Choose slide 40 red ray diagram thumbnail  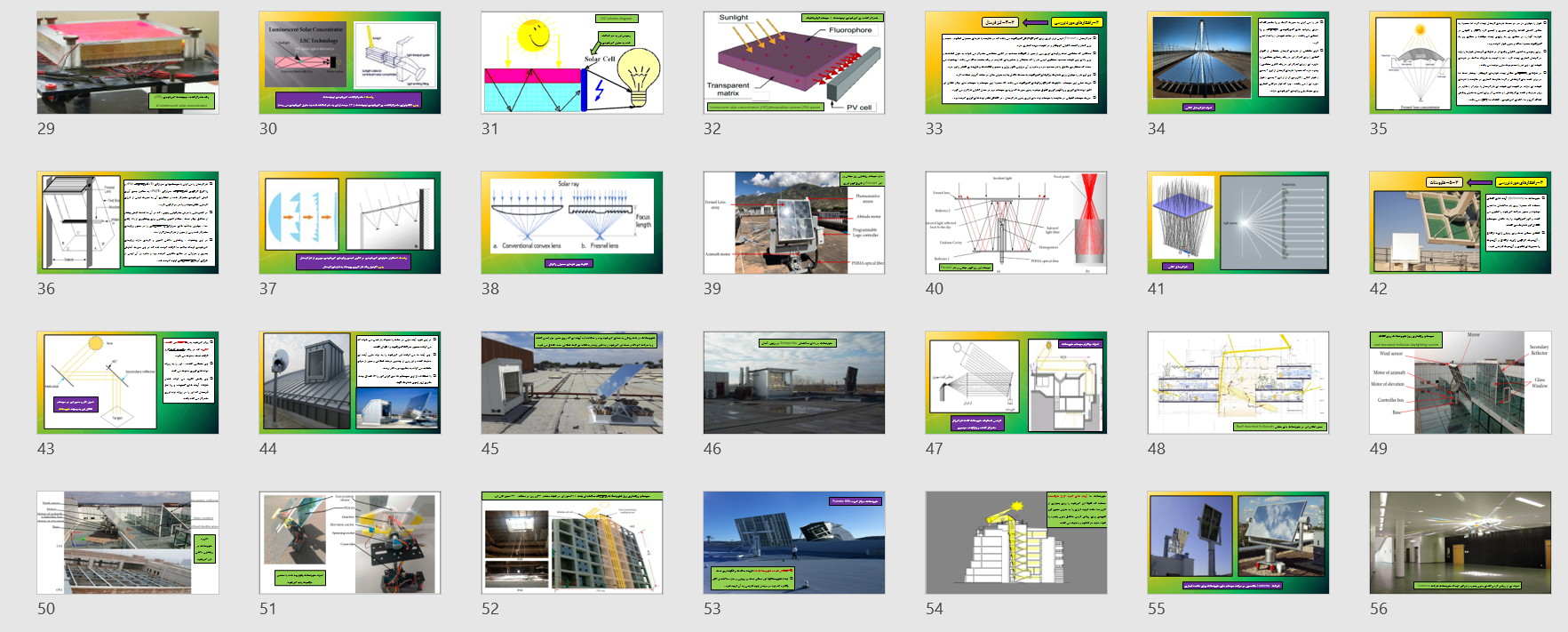tap(1016, 222)
